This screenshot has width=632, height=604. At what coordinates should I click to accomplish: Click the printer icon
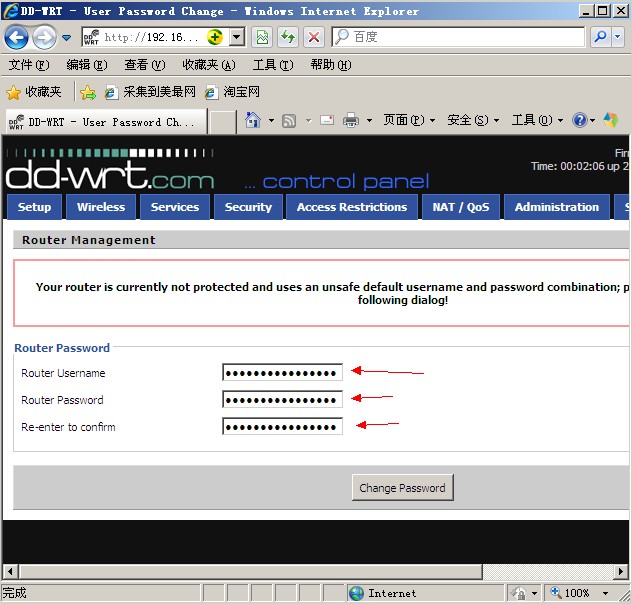point(351,120)
